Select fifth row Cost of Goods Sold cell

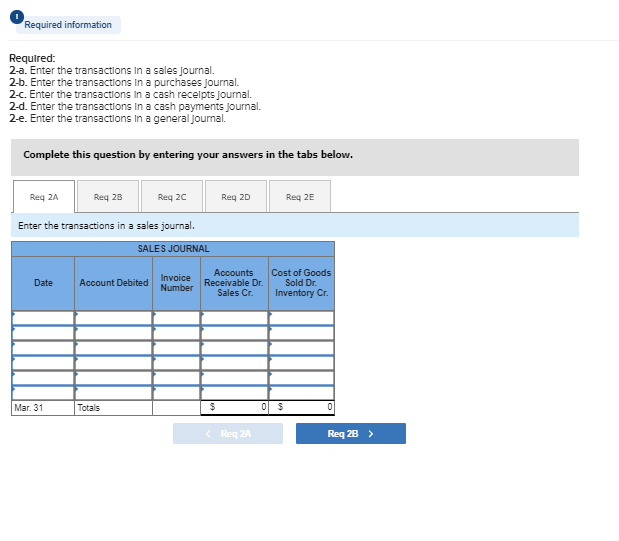point(302,378)
